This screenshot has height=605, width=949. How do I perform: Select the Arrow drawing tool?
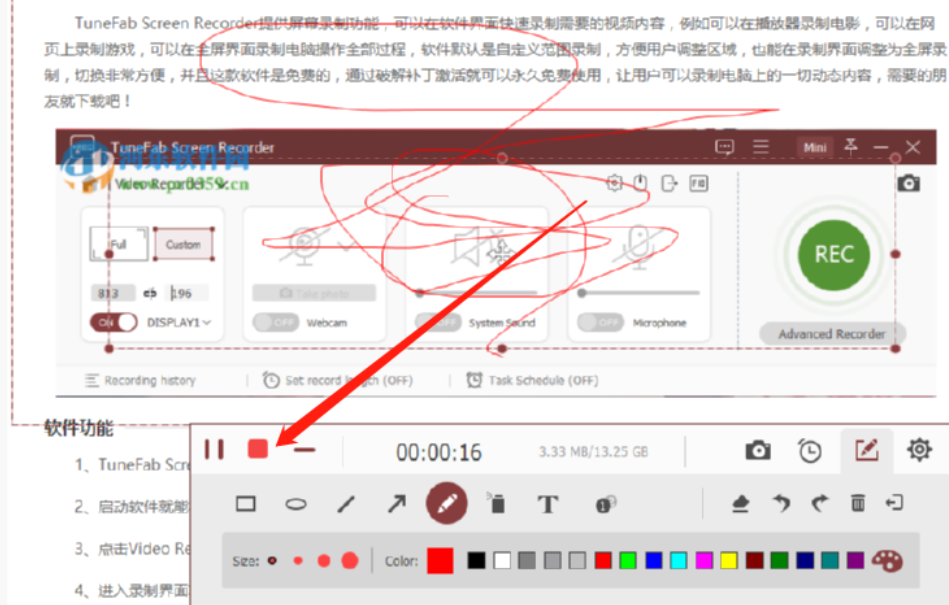396,503
